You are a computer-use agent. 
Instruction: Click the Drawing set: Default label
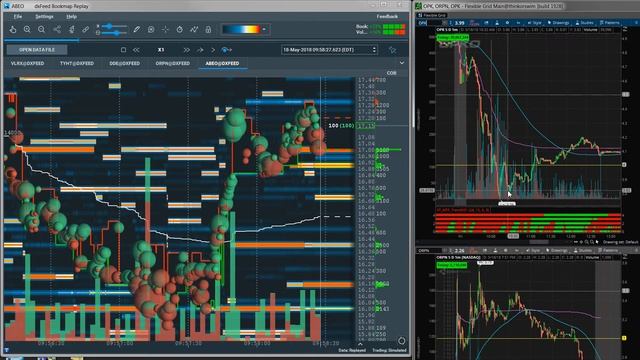pos(620,242)
